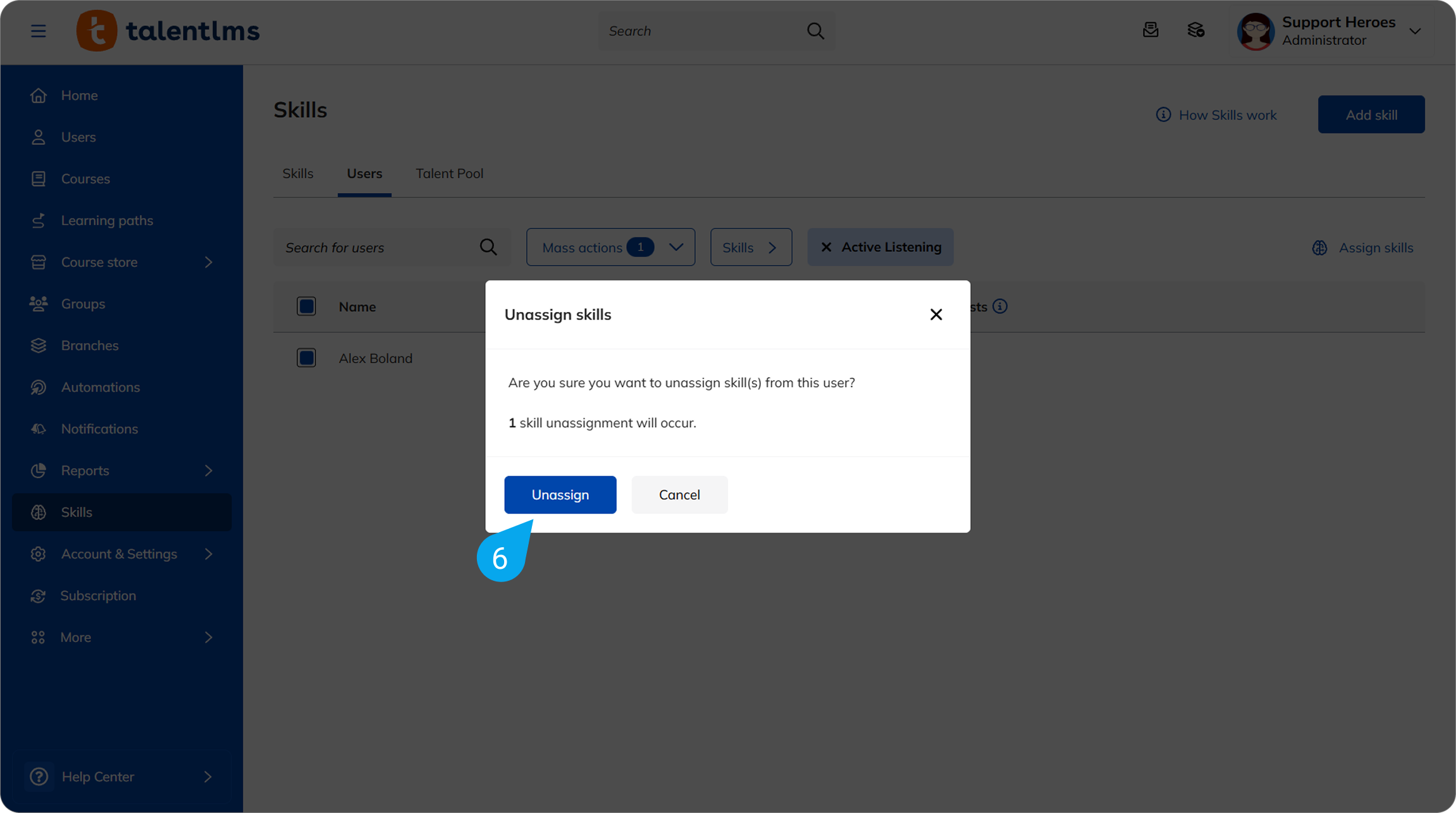Open the messages inbox icon

pos(1151,30)
